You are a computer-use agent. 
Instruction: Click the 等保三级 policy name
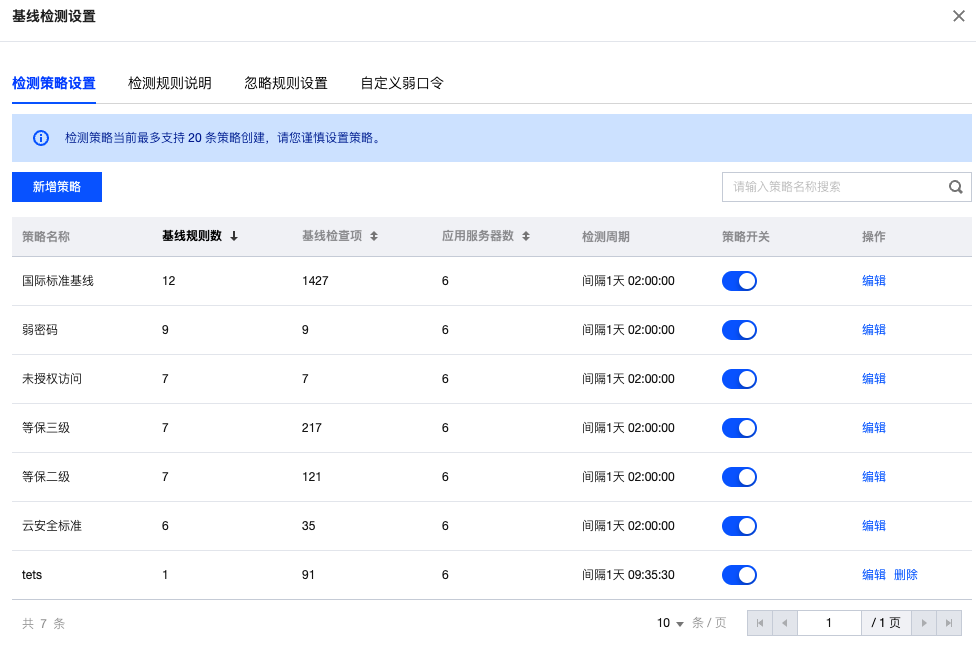[x=46, y=428]
